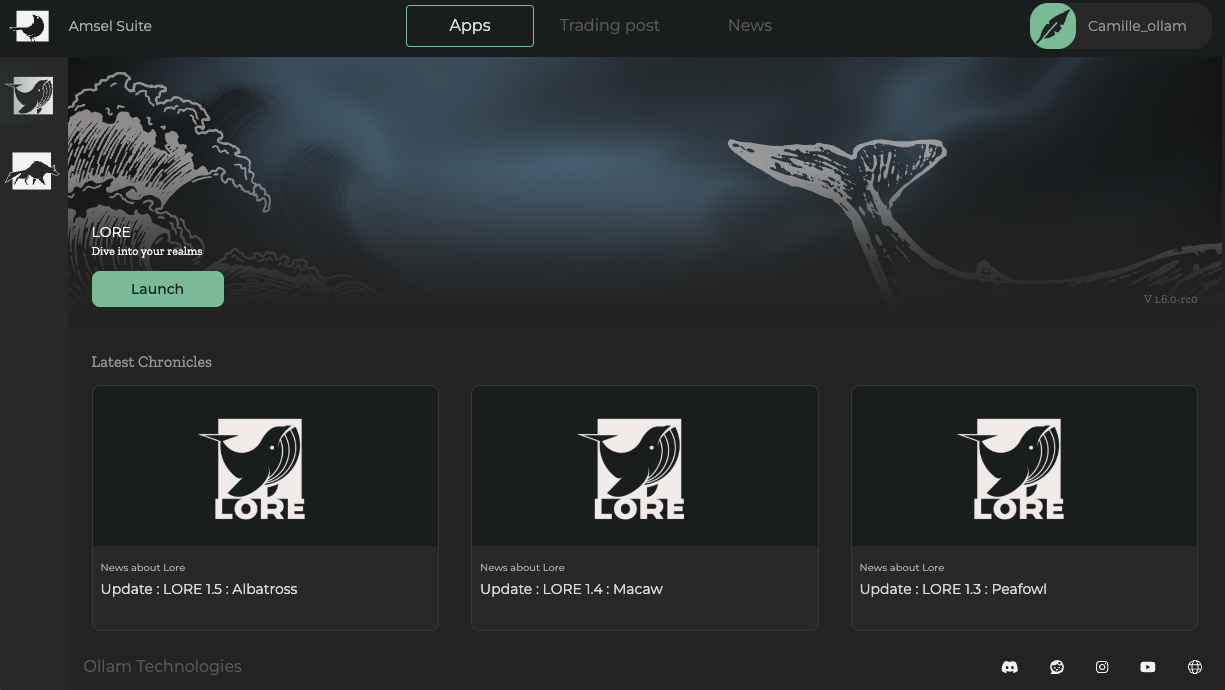The image size is (1225, 690).
Task: Open the YouTube link in footer
Action: (x=1148, y=667)
